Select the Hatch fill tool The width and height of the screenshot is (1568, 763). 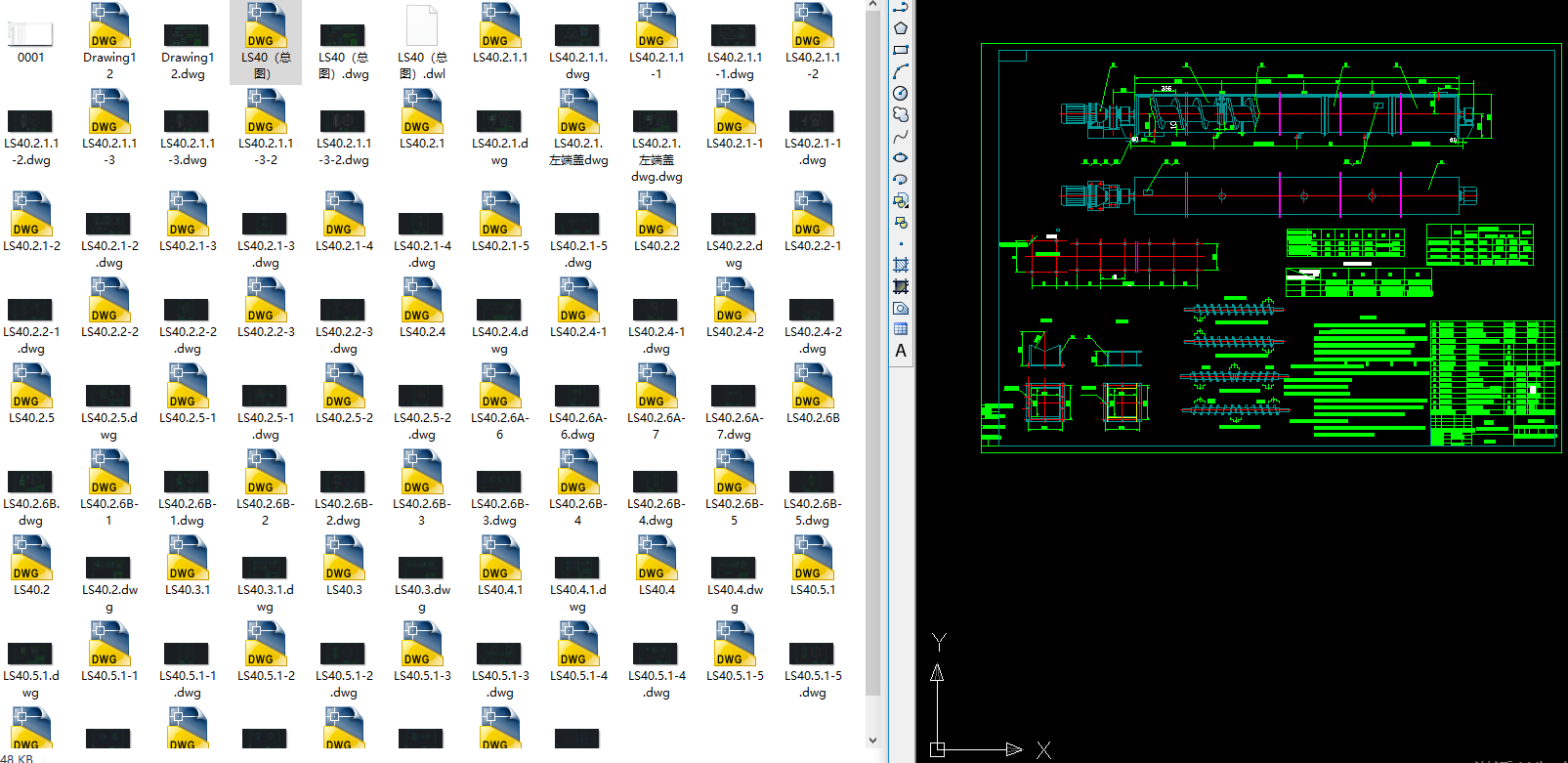pyautogui.click(x=901, y=265)
